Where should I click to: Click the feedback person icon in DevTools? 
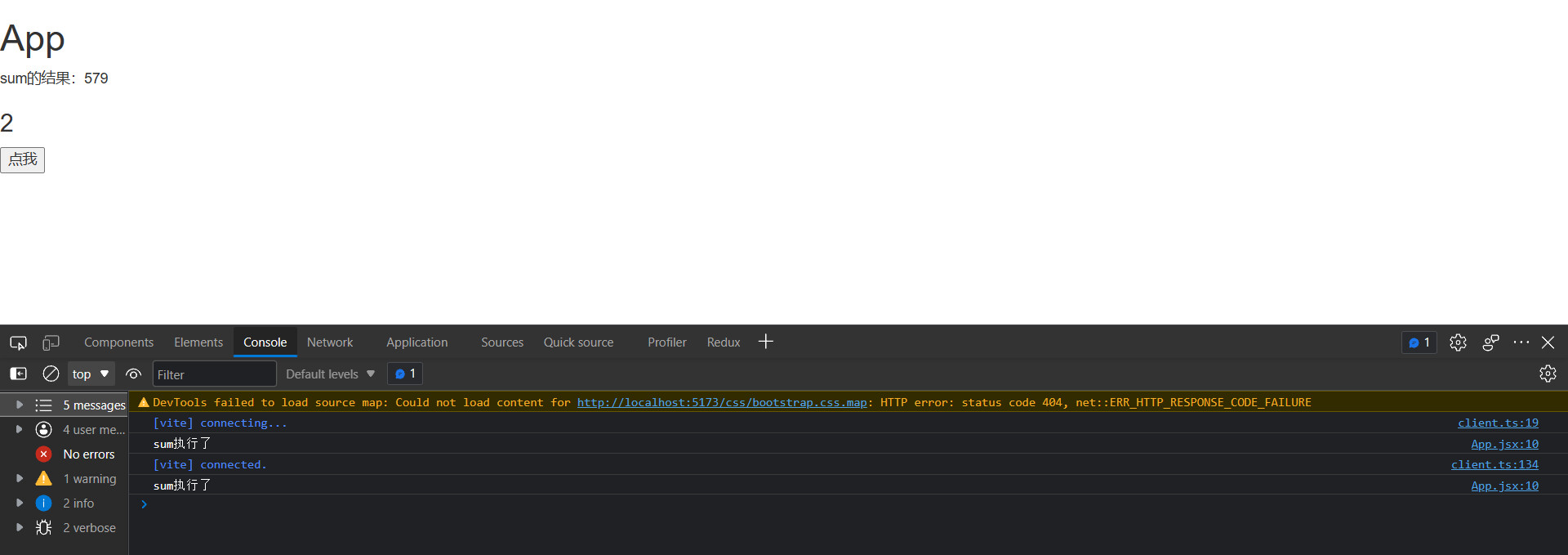tap(1490, 342)
